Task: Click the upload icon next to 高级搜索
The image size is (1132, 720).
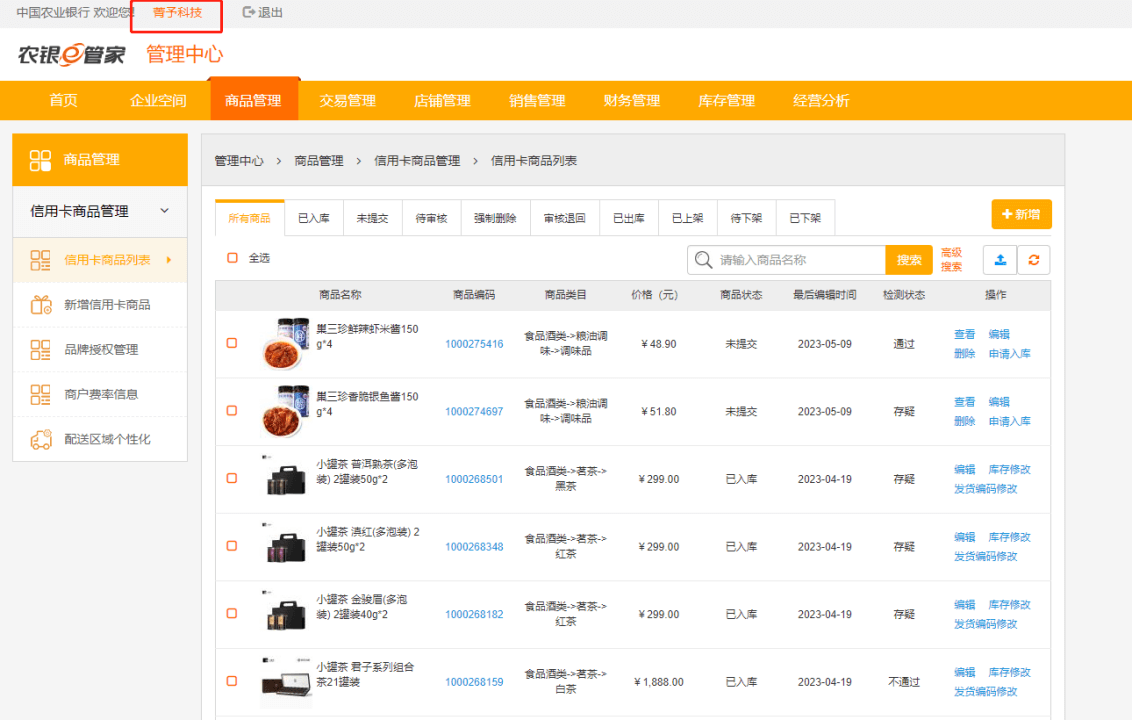Action: click(1000, 260)
